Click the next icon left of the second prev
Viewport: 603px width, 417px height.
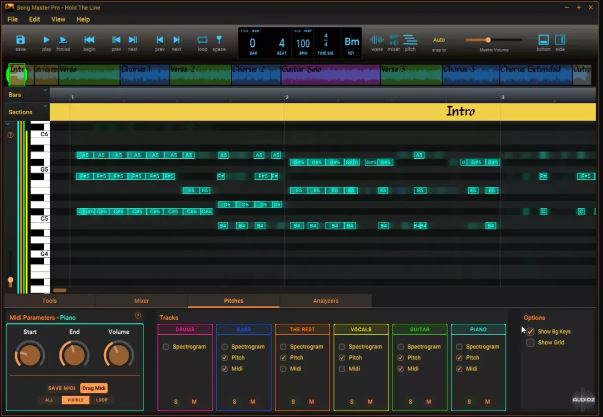[x=133, y=40]
